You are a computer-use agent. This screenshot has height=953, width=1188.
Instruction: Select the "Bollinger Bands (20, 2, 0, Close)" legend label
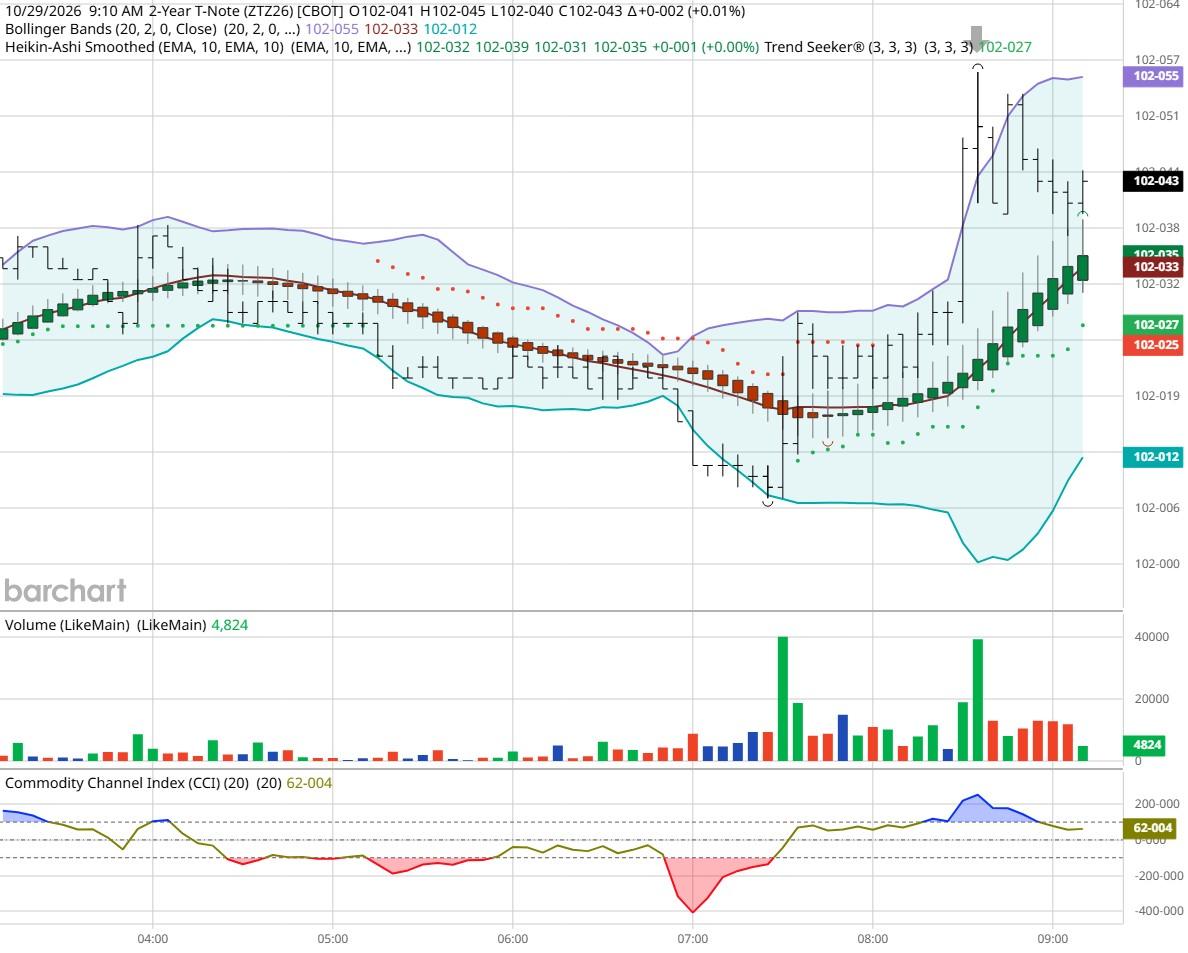[x=111, y=30]
